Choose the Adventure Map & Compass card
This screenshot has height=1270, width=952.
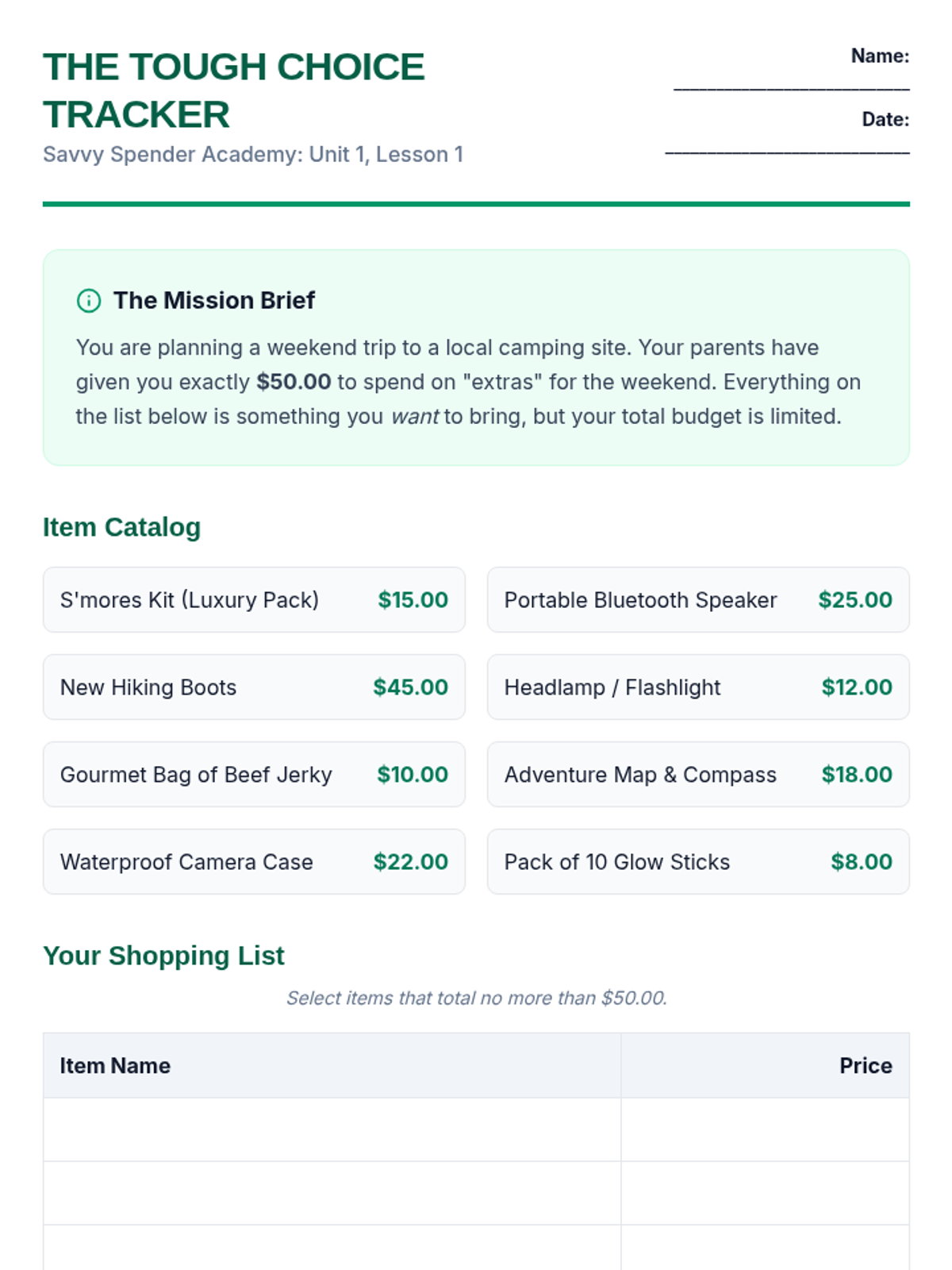pos(698,775)
